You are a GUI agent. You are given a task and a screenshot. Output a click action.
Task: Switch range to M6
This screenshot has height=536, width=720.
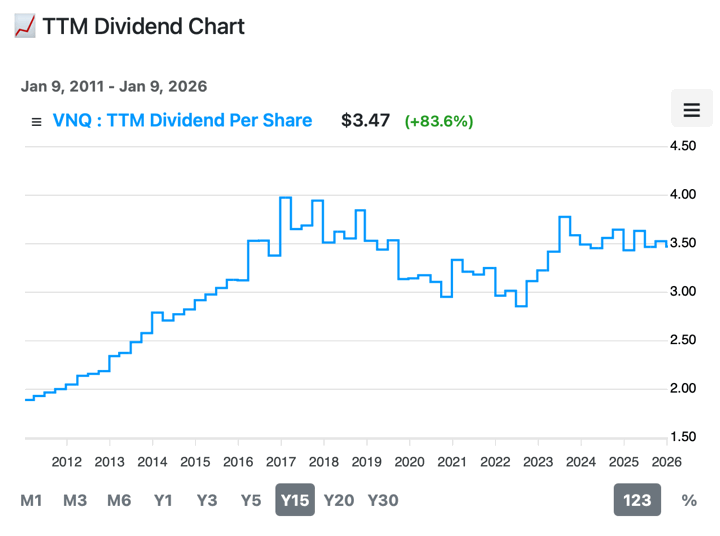(119, 500)
